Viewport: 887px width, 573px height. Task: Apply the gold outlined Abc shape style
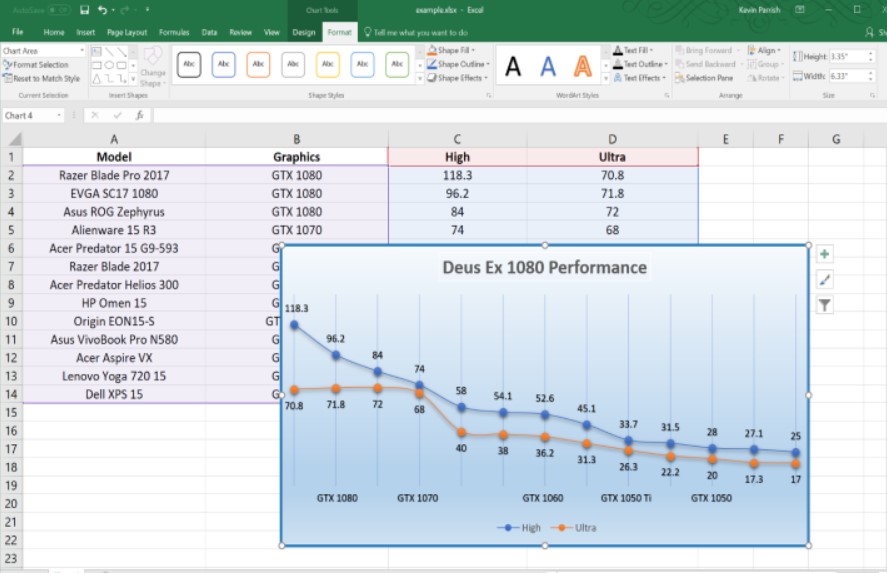coord(328,64)
